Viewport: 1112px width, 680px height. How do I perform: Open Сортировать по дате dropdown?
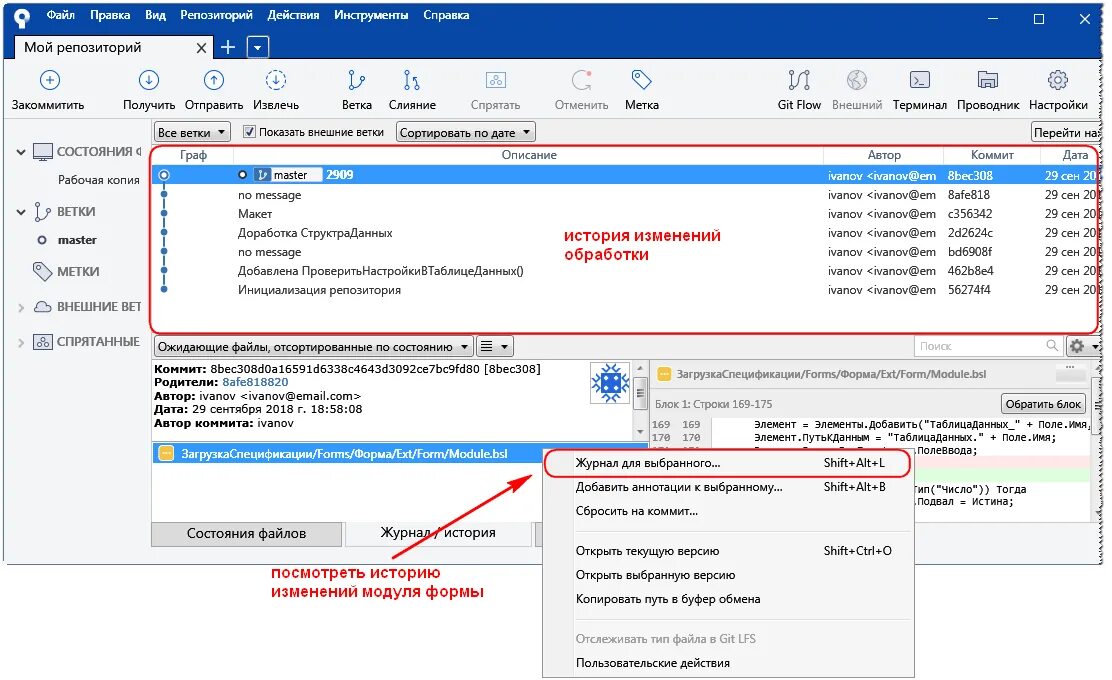click(465, 132)
